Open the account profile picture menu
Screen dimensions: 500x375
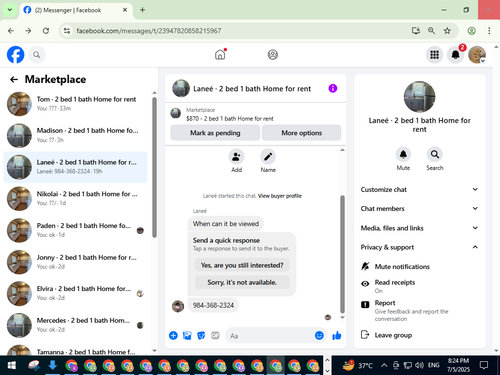(477, 55)
